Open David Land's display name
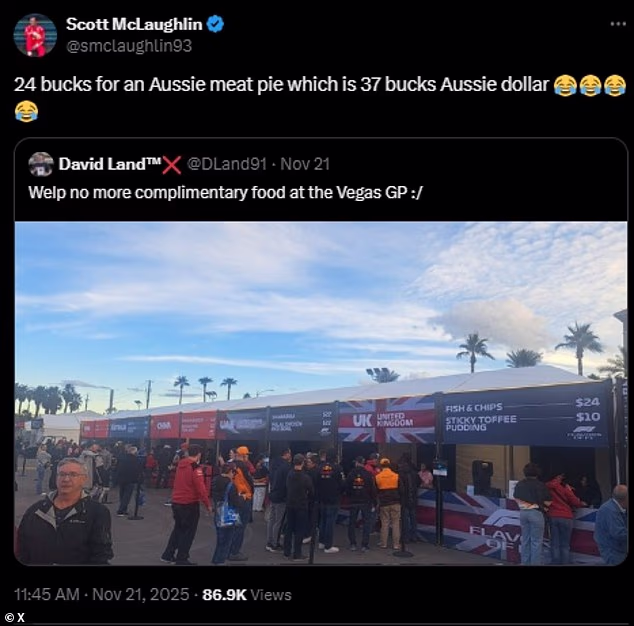Screen dimensions: 634x626 (110, 164)
